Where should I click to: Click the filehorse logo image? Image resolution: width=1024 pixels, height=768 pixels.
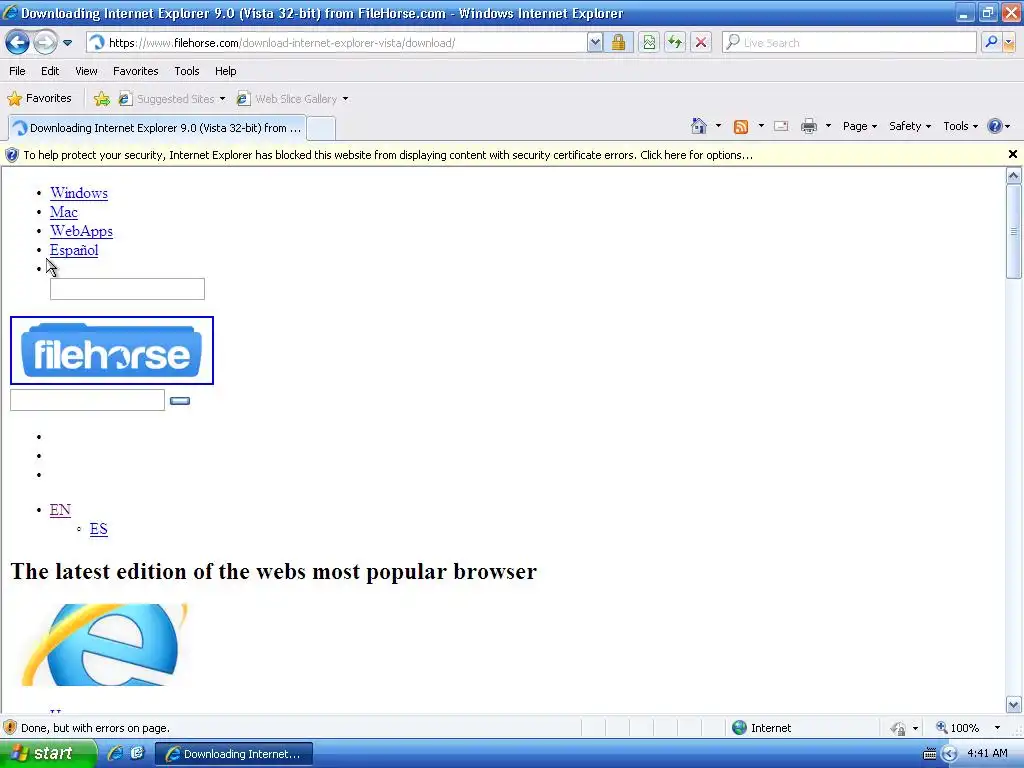pos(112,351)
